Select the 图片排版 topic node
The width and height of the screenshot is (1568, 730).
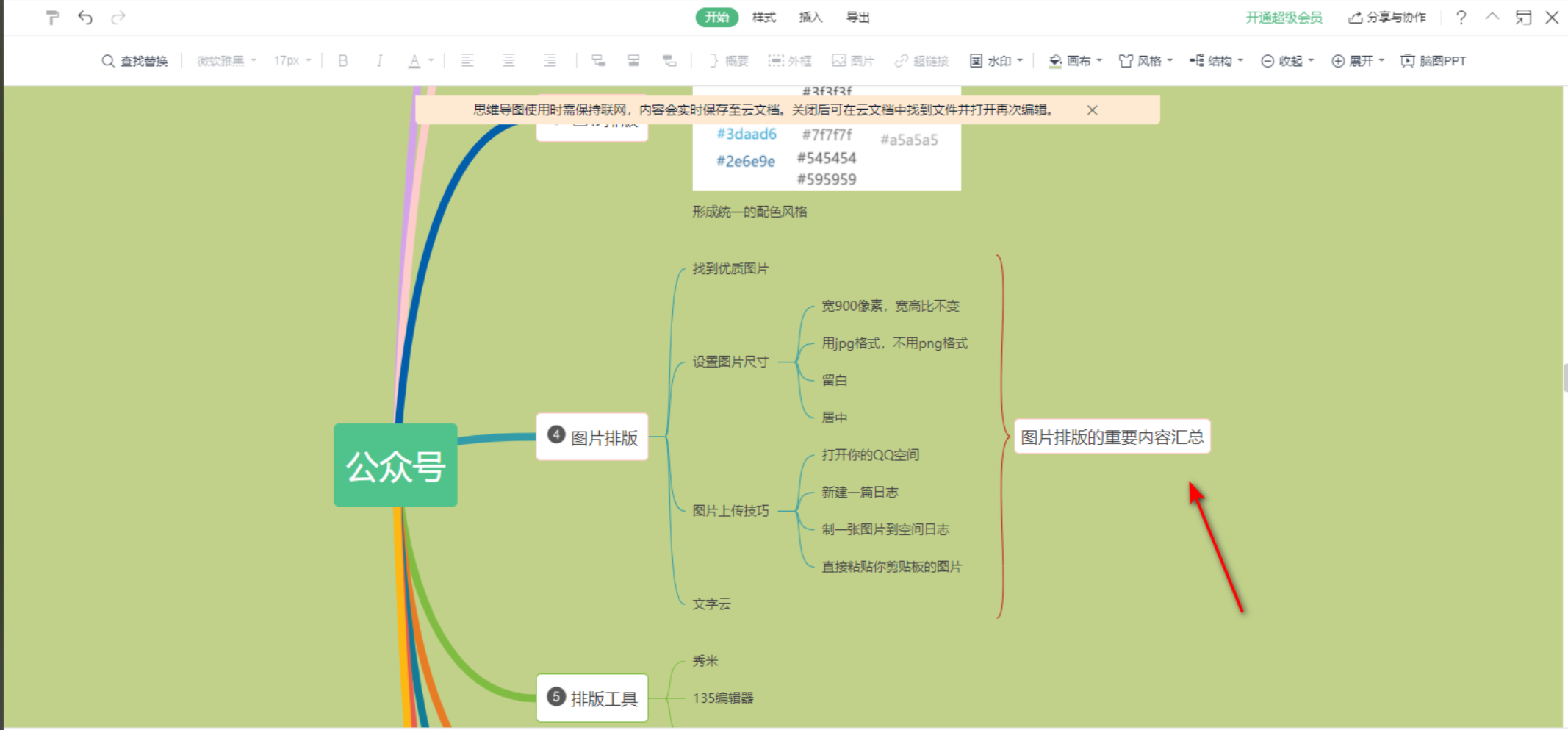pos(592,437)
